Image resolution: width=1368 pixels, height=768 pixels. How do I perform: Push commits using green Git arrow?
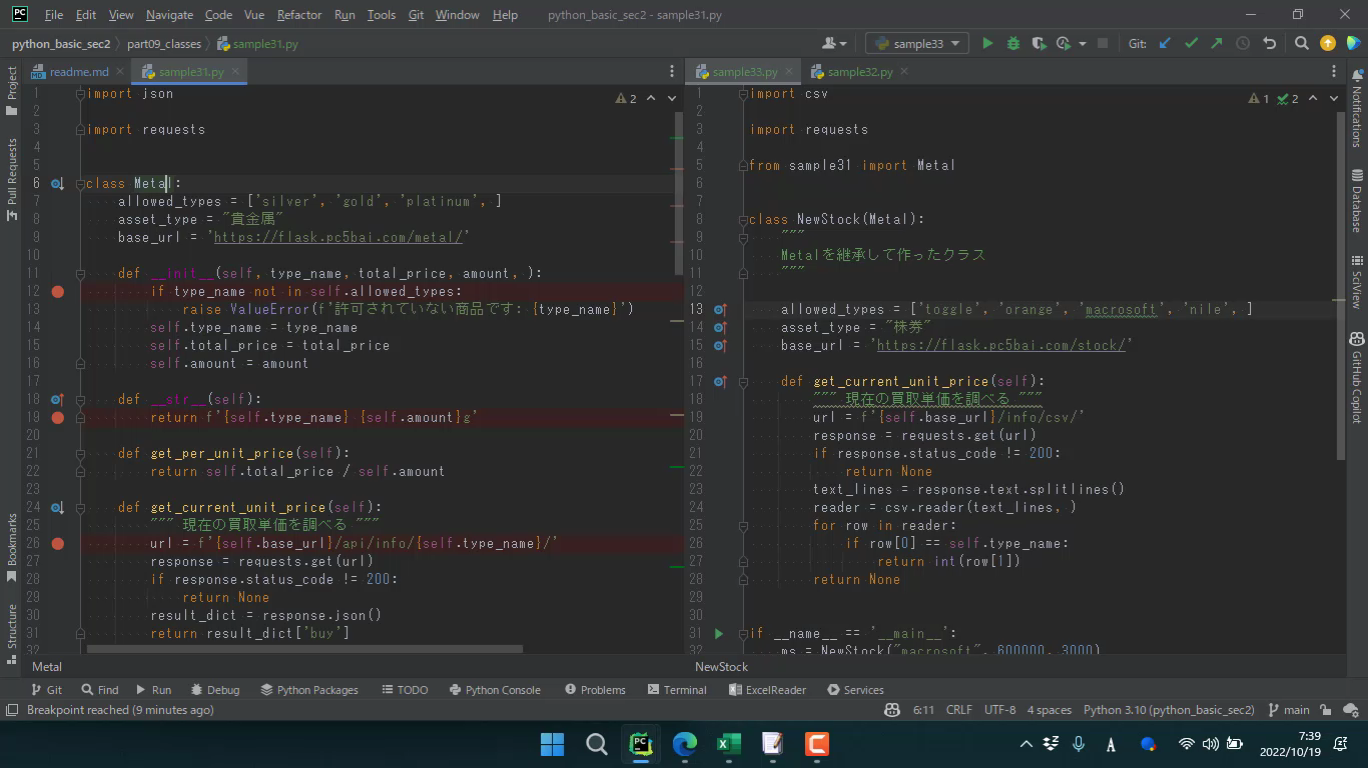pos(1216,43)
